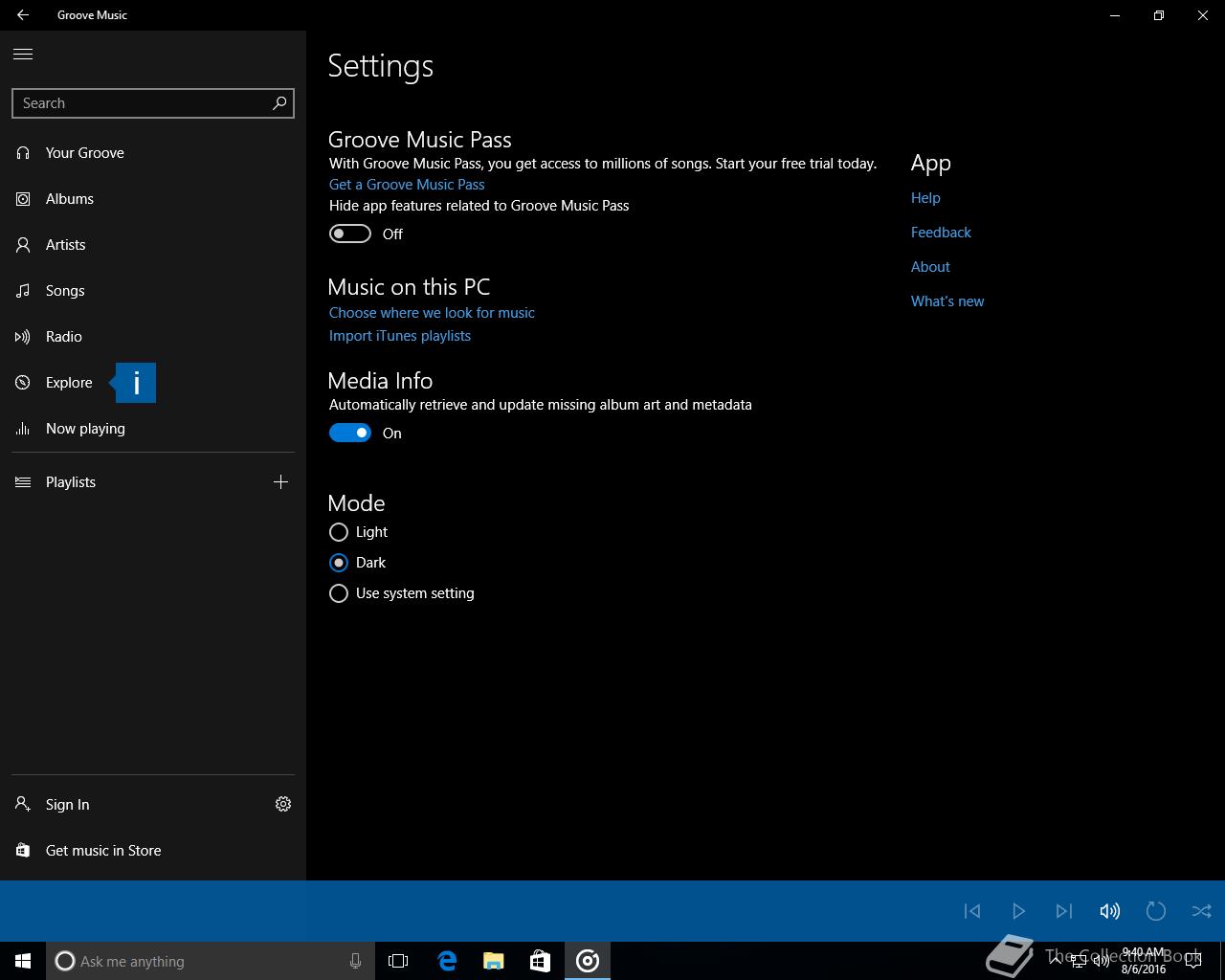Viewport: 1225px width, 980px height.
Task: Open the Songs list
Action: click(153, 291)
